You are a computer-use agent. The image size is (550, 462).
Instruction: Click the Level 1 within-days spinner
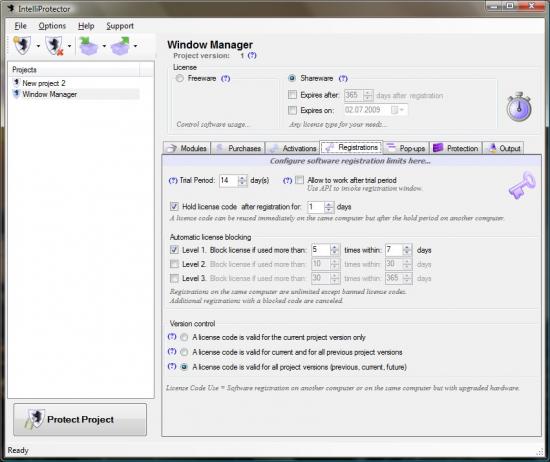pos(407,250)
